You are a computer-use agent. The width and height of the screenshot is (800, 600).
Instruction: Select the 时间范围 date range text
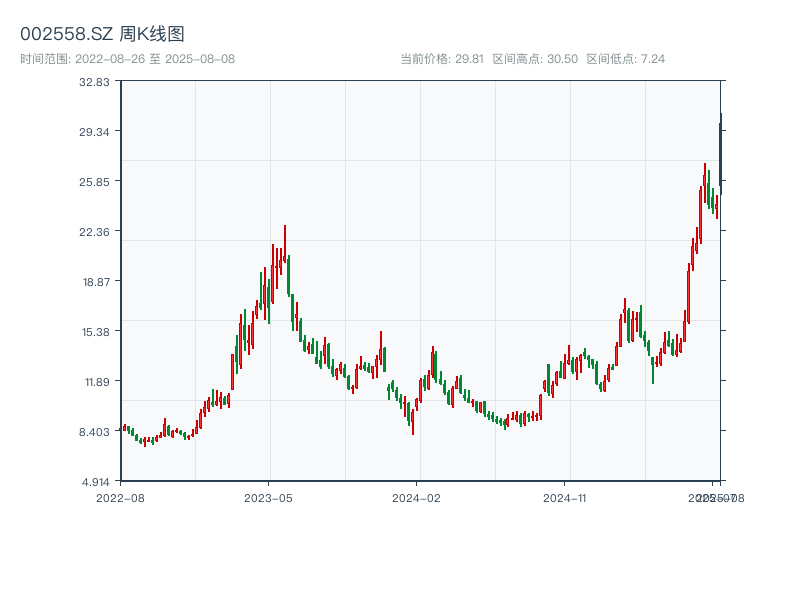(x=127, y=59)
